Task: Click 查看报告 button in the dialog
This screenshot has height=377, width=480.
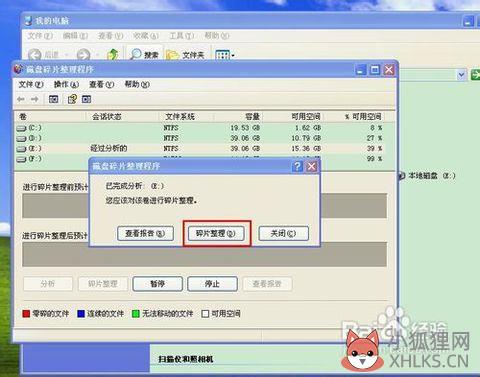Action: pos(145,233)
